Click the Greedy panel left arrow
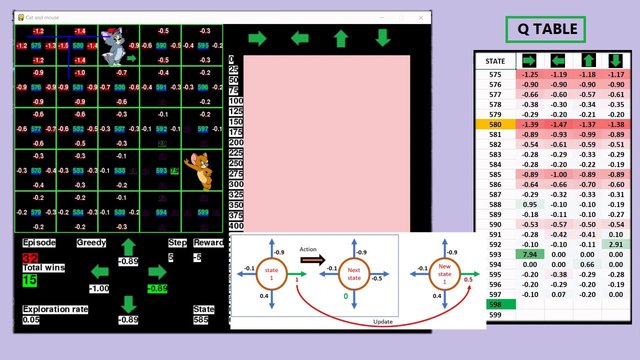The width and height of the screenshot is (640, 360). 100,271
